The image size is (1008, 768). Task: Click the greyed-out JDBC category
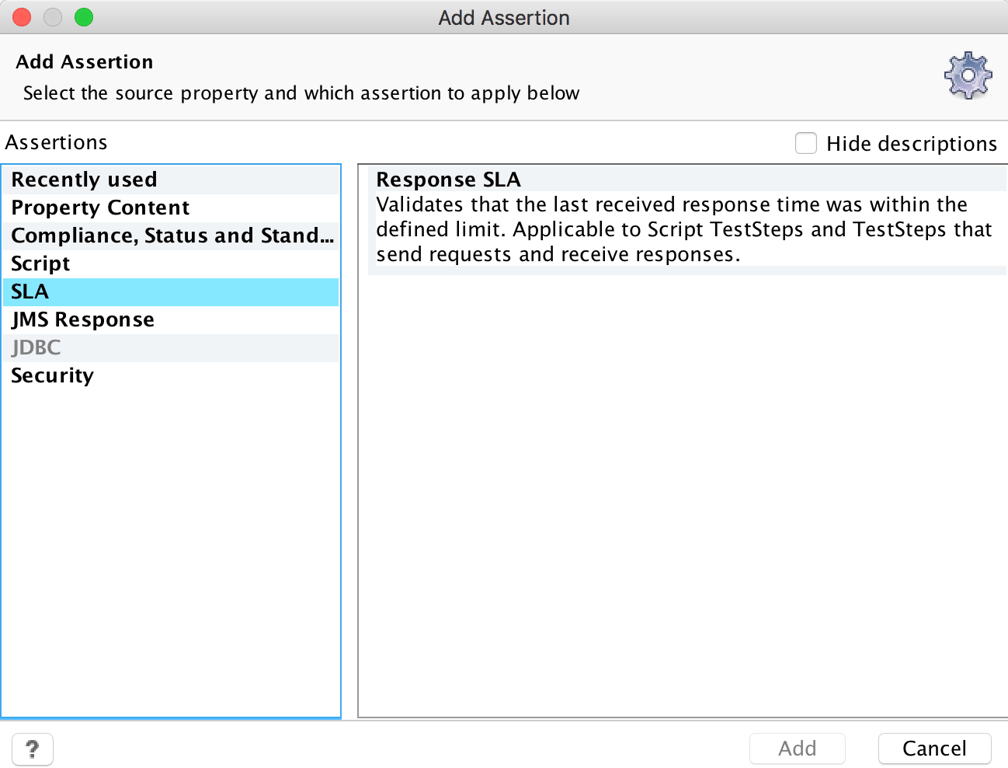click(x=36, y=348)
